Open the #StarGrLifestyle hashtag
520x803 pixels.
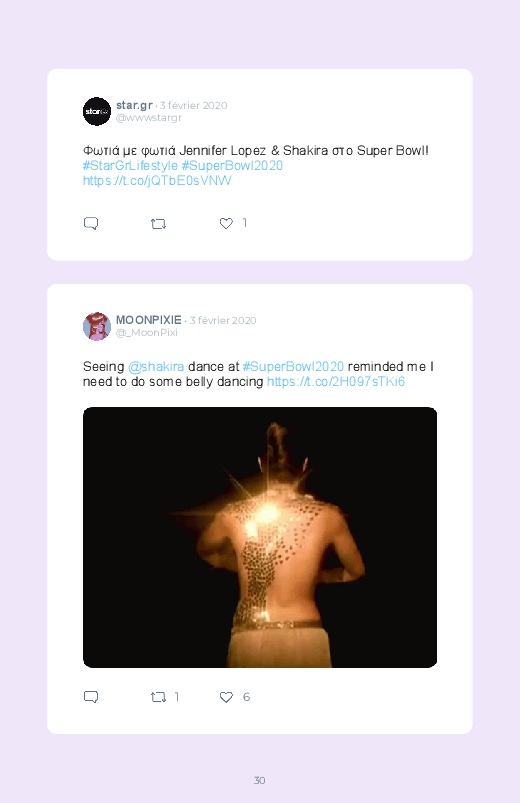pyautogui.click(x=130, y=165)
